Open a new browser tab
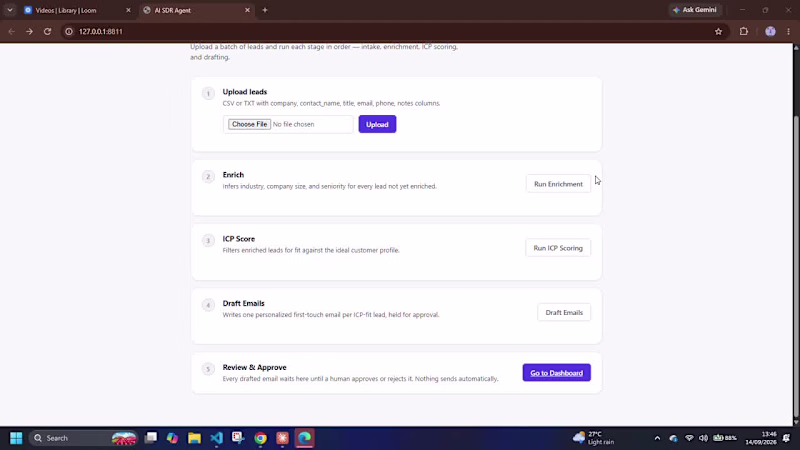This screenshot has width=800, height=450. (265, 10)
